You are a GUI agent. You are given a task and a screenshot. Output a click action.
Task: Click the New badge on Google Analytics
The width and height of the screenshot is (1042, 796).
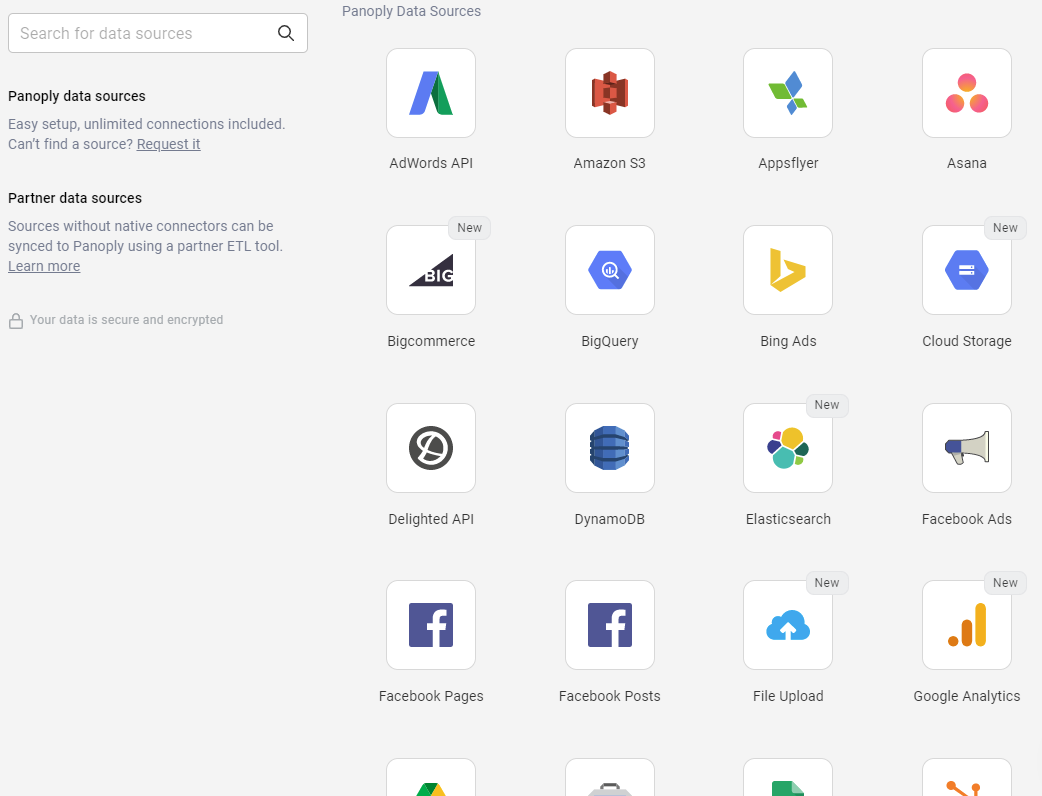(x=1005, y=583)
